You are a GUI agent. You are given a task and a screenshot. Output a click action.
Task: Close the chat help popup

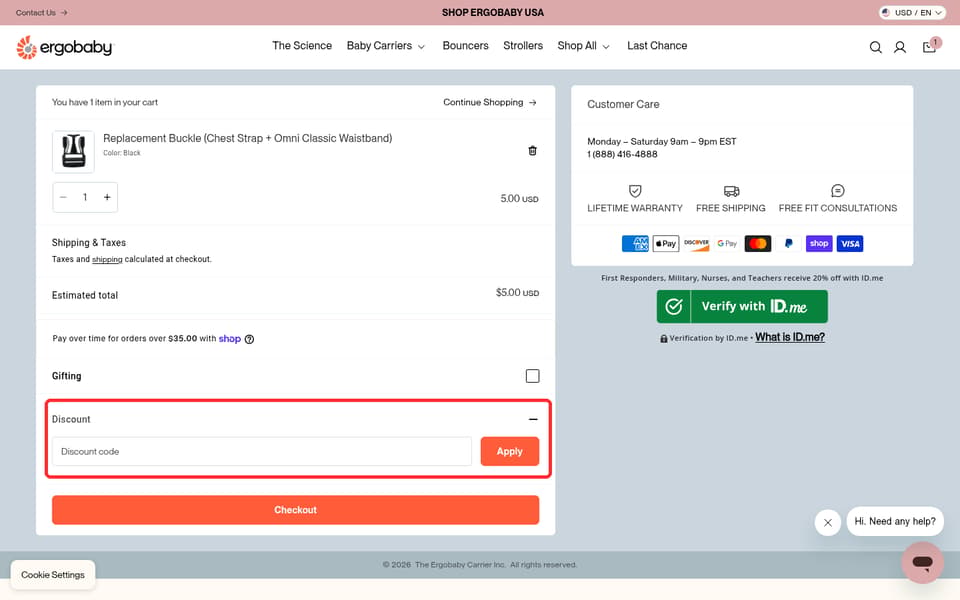(827, 522)
